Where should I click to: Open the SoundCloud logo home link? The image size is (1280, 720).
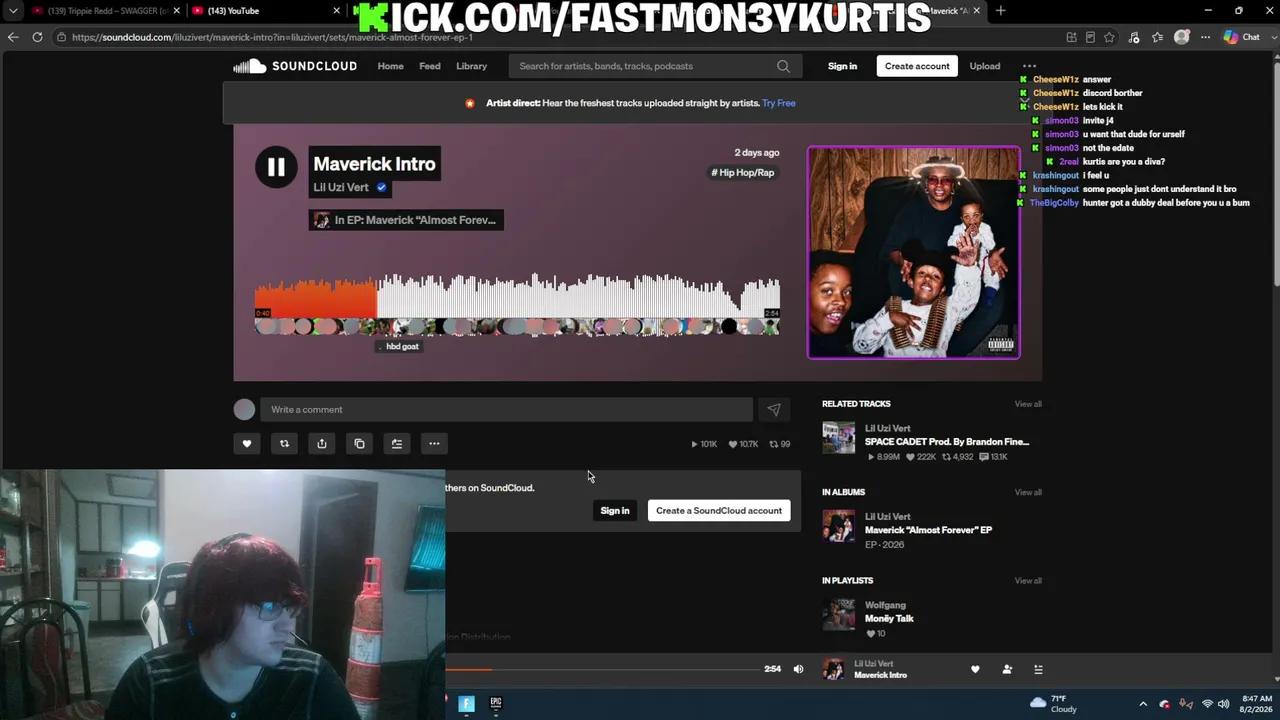point(295,66)
